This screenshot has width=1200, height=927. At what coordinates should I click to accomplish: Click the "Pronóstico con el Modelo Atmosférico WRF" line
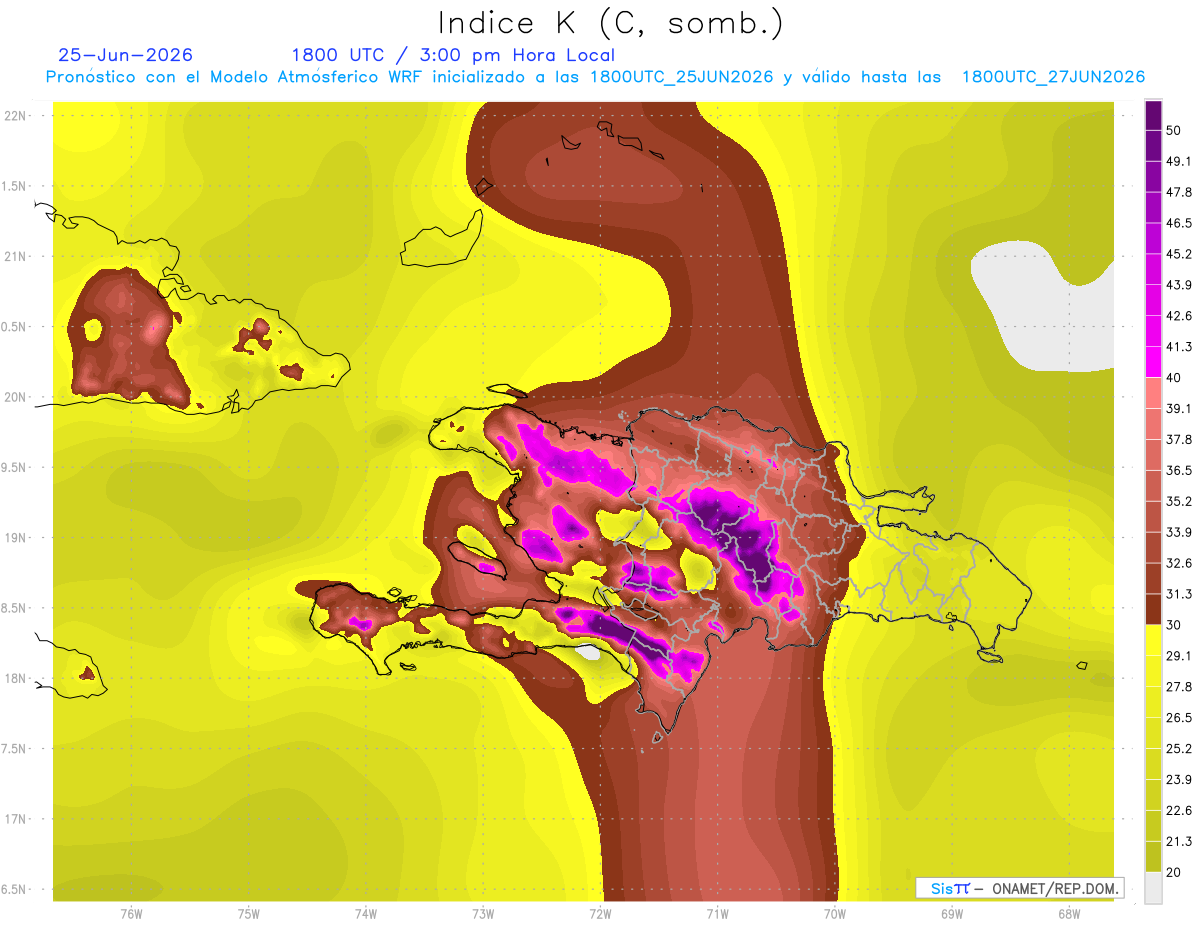tap(595, 77)
